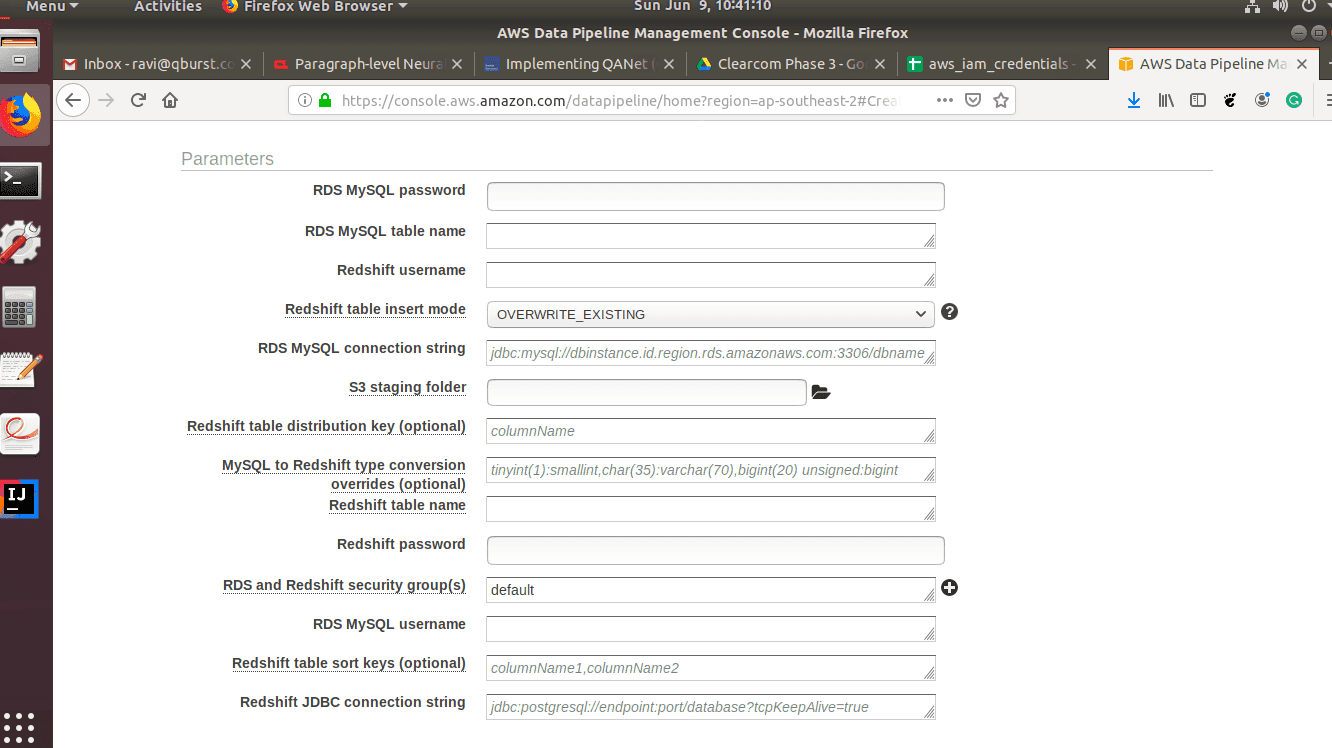Click the browser Back arrow button
Screen dimensions: 1332x748
coord(72,100)
